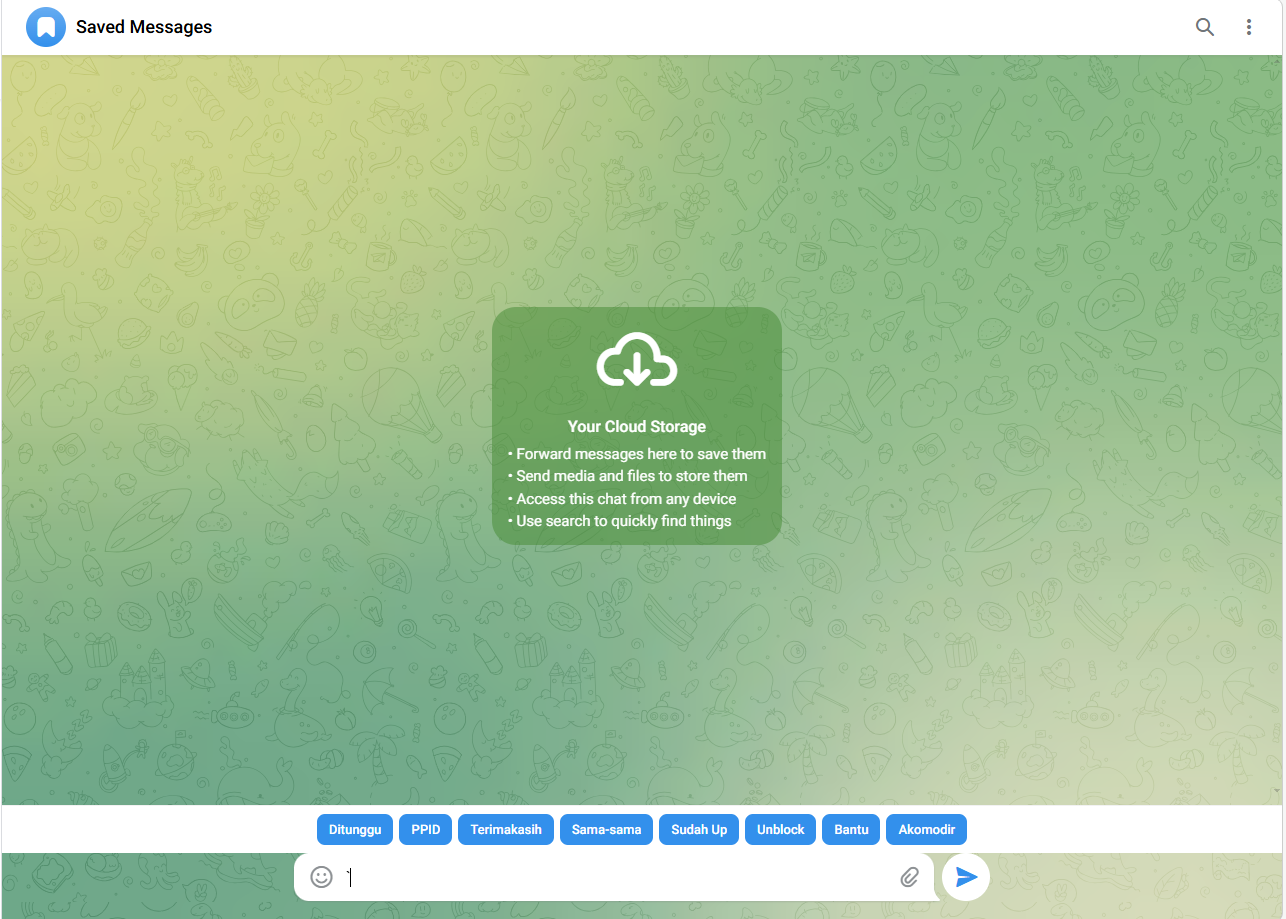The width and height of the screenshot is (1286, 919).
Task: Click the search magnifier icon
Action: pyautogui.click(x=1205, y=27)
